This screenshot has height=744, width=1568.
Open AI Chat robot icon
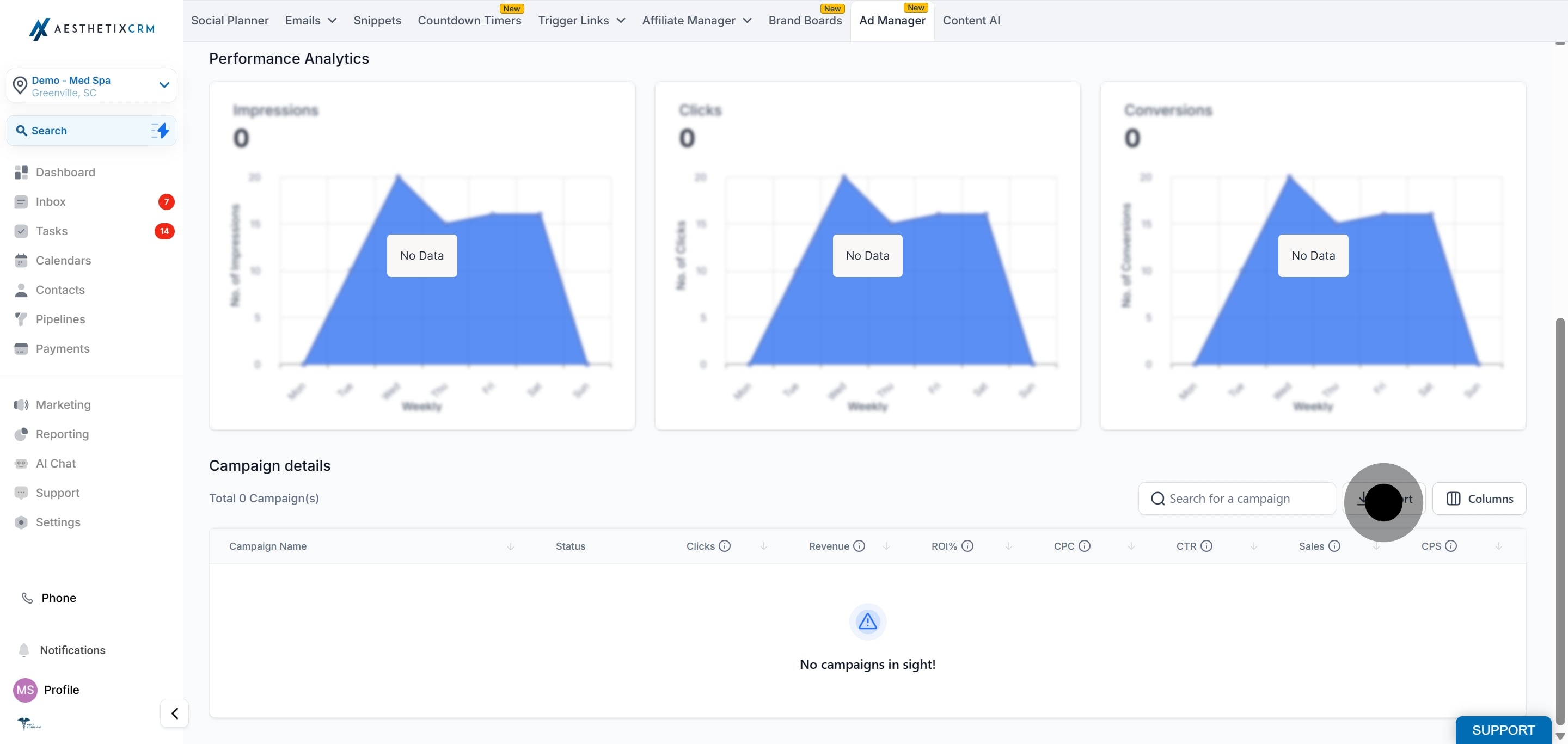[21, 464]
